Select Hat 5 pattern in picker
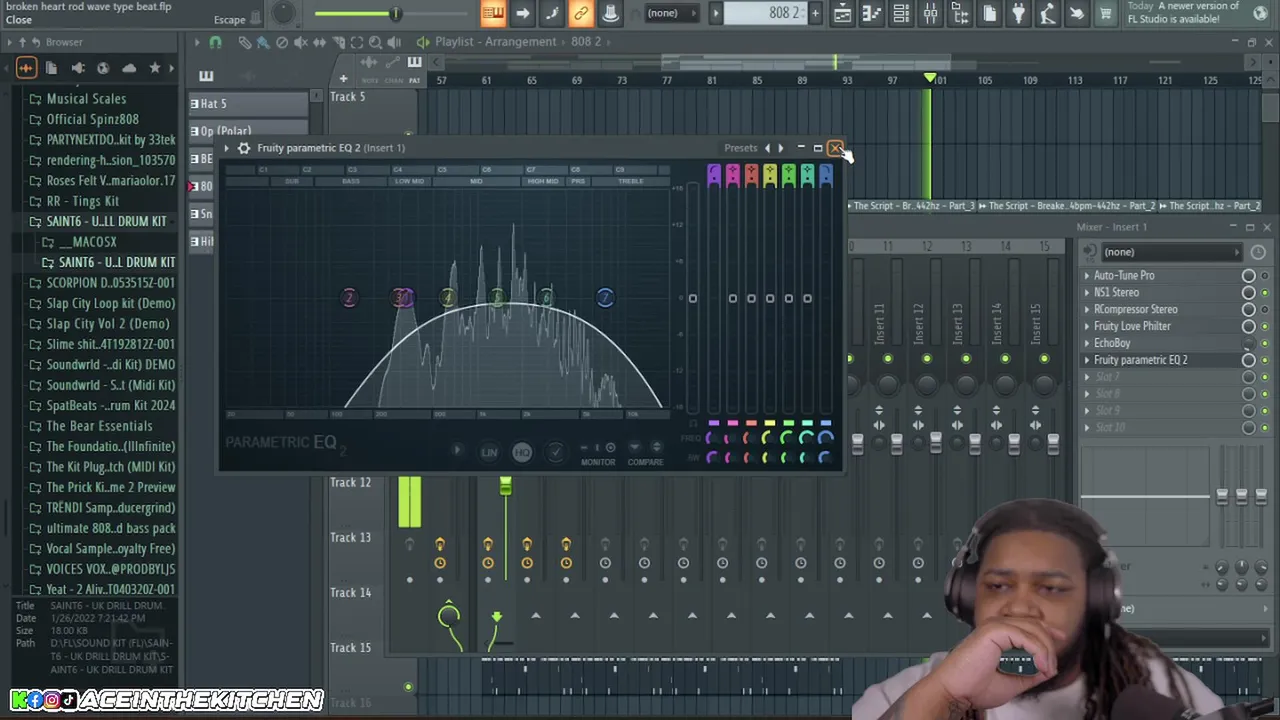The image size is (1280, 720). [249, 104]
